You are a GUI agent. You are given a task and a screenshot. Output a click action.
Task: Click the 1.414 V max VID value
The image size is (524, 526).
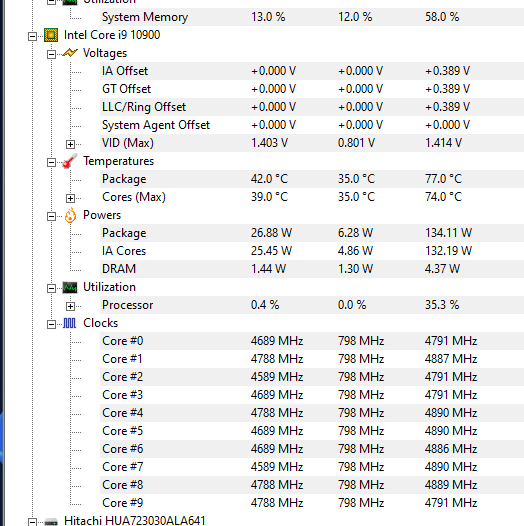[443, 143]
